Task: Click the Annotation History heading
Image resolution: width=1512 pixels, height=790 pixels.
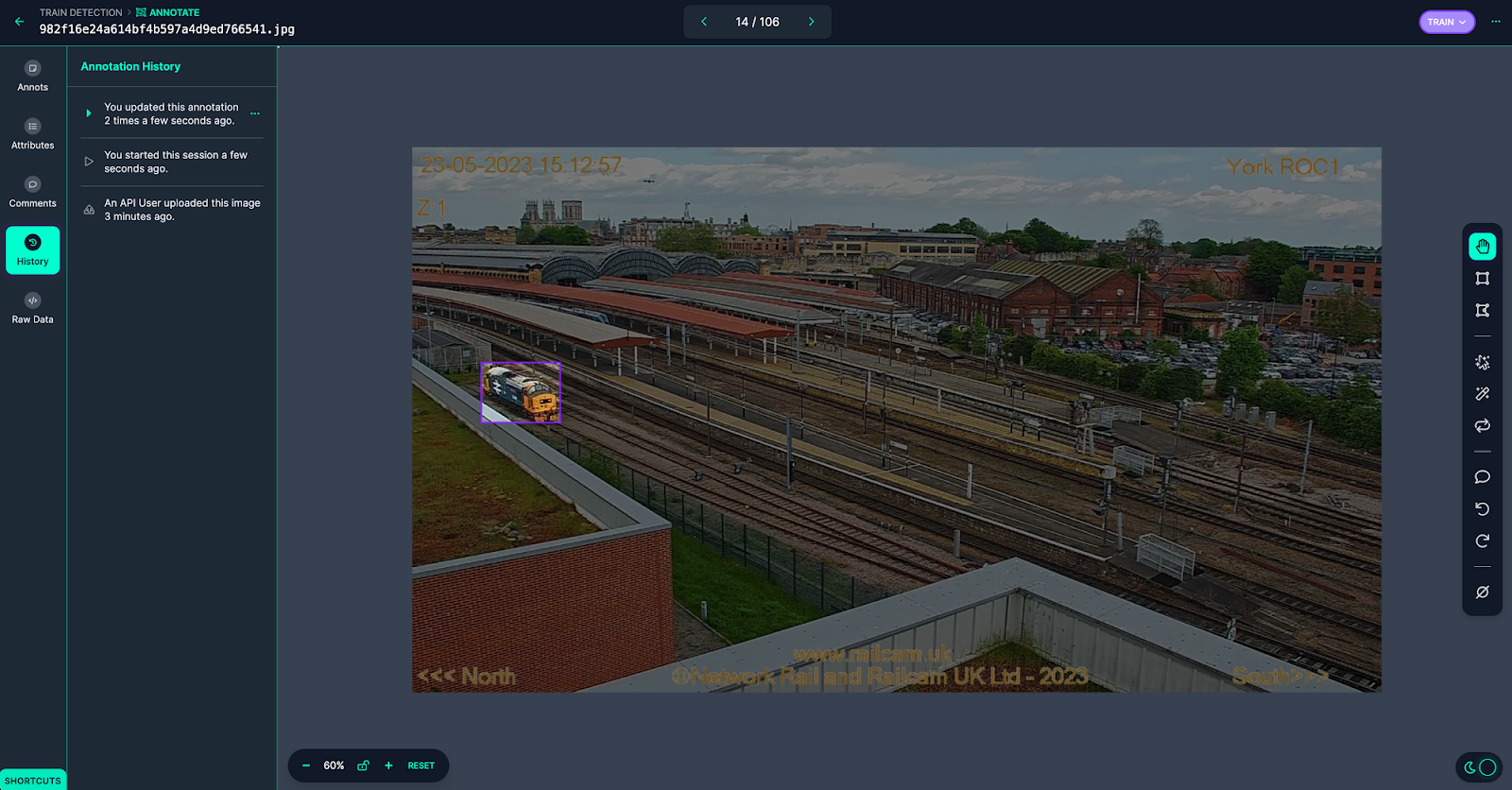Action: (130, 66)
